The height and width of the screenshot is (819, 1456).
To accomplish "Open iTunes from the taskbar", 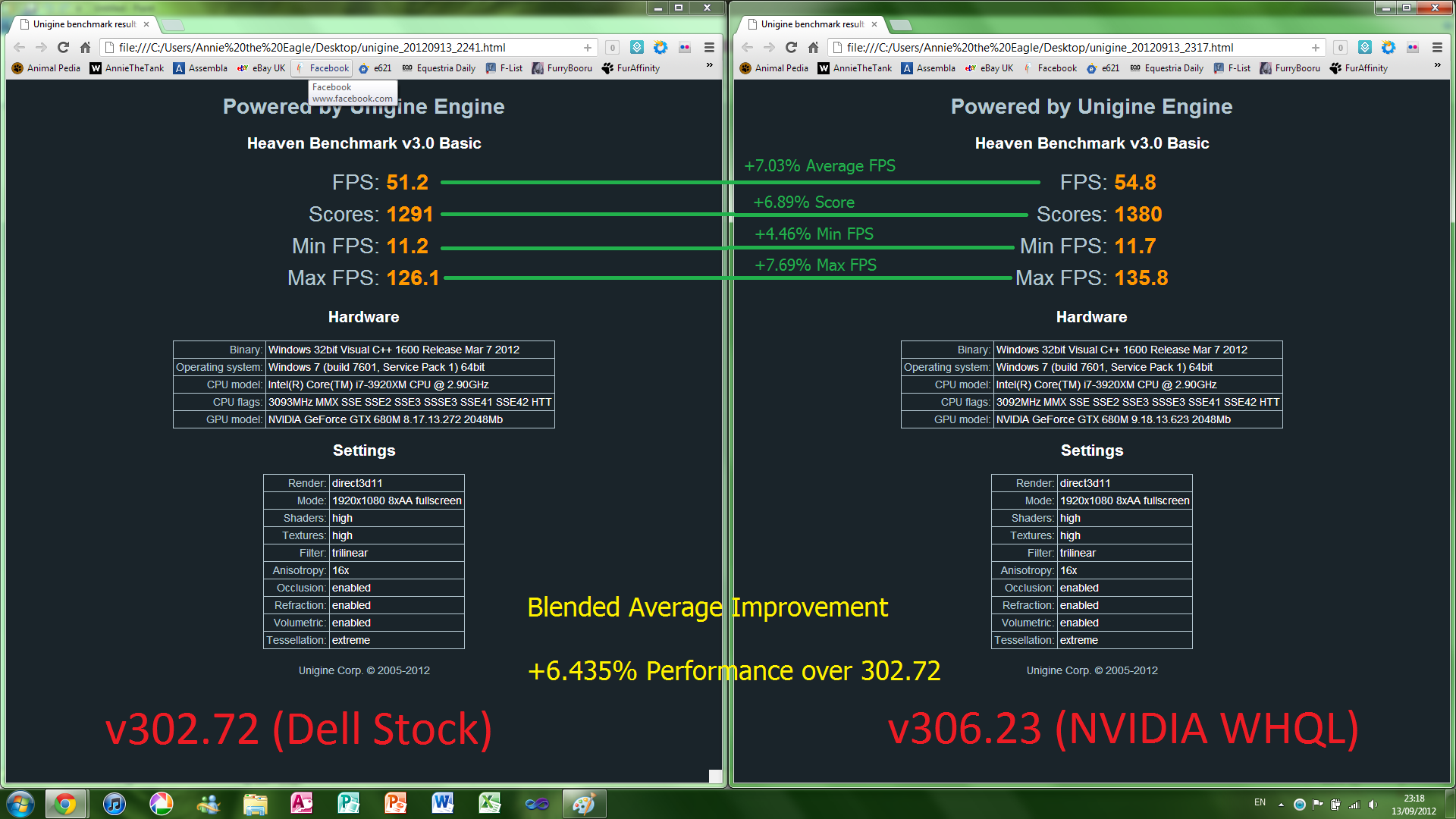I will (x=114, y=804).
